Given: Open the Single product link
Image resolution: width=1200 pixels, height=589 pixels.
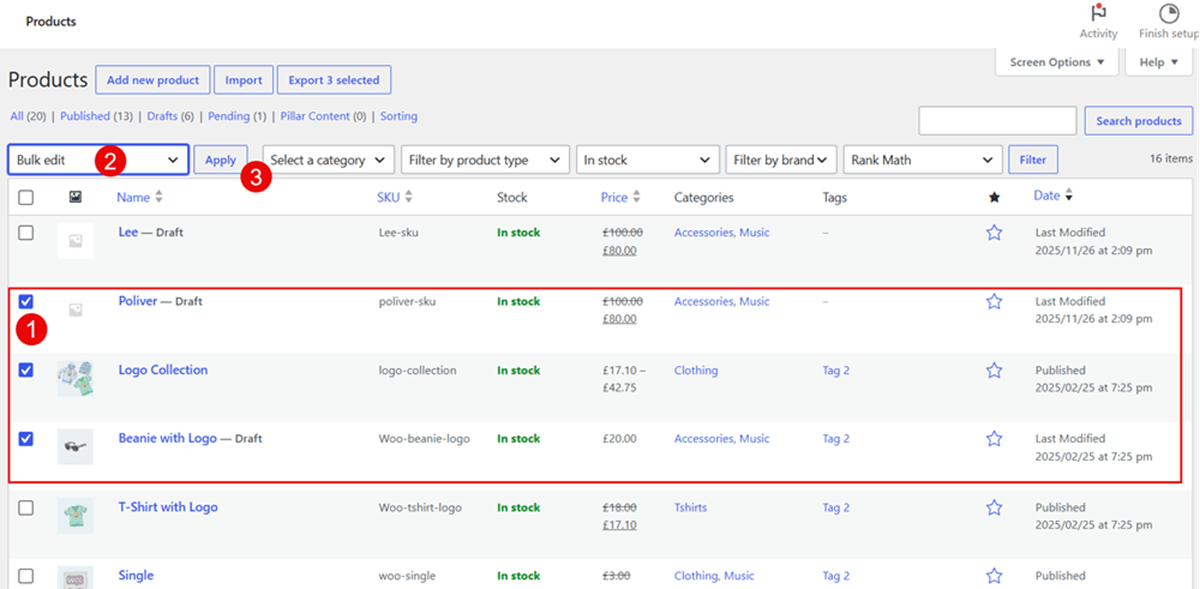Looking at the screenshot, I should (136, 575).
